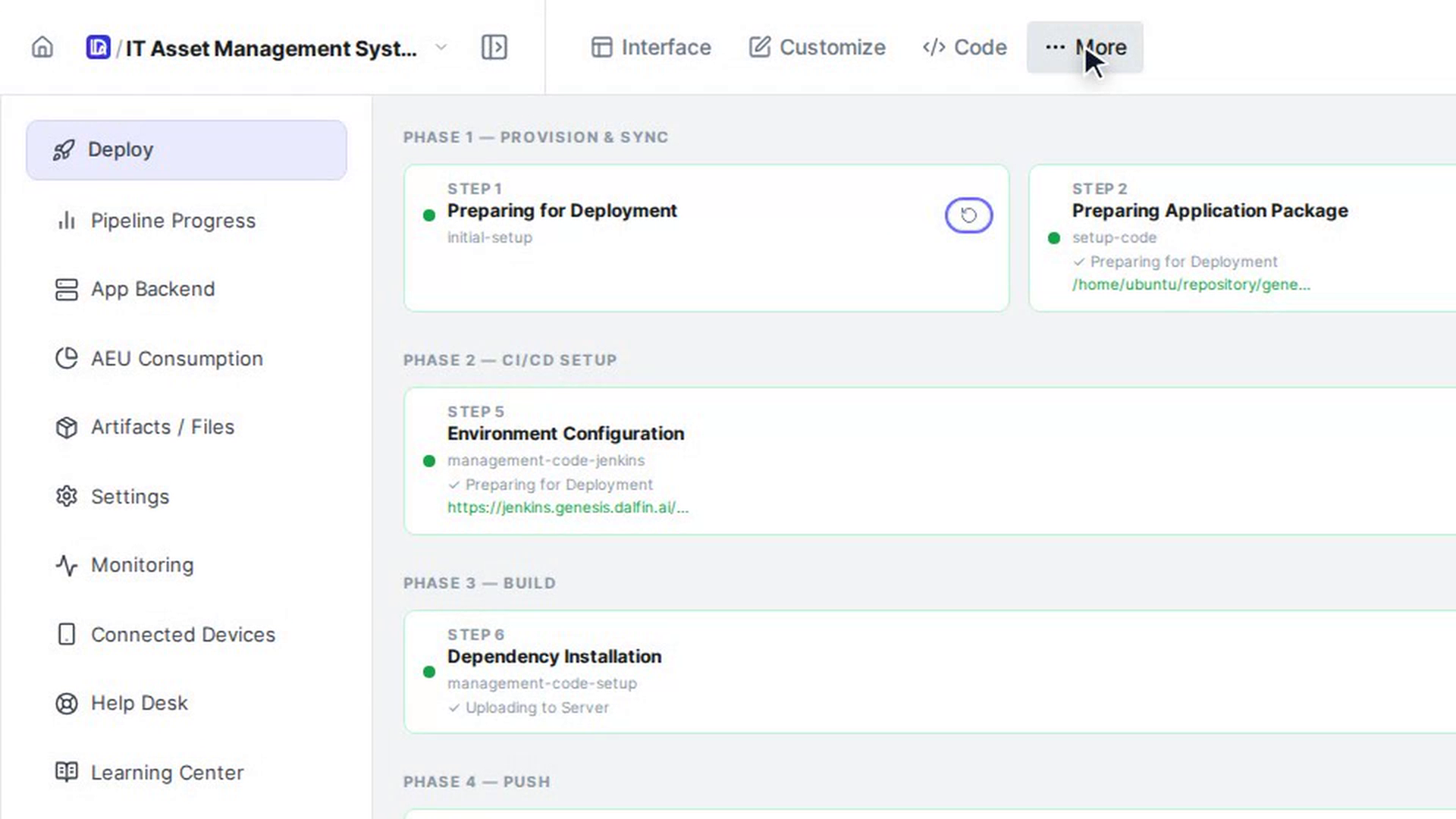This screenshot has height=819, width=1456.
Task: Click the Artifacts / Files box icon
Action: [67, 428]
